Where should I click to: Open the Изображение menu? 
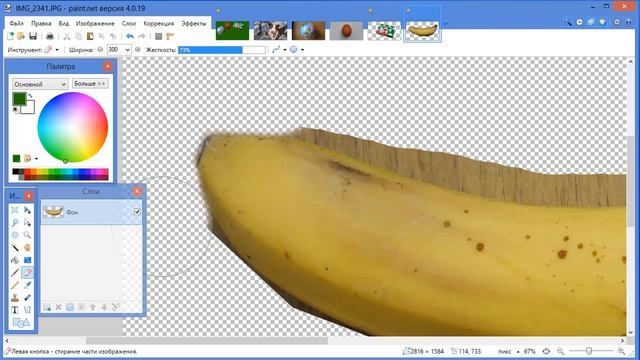[x=95, y=24]
